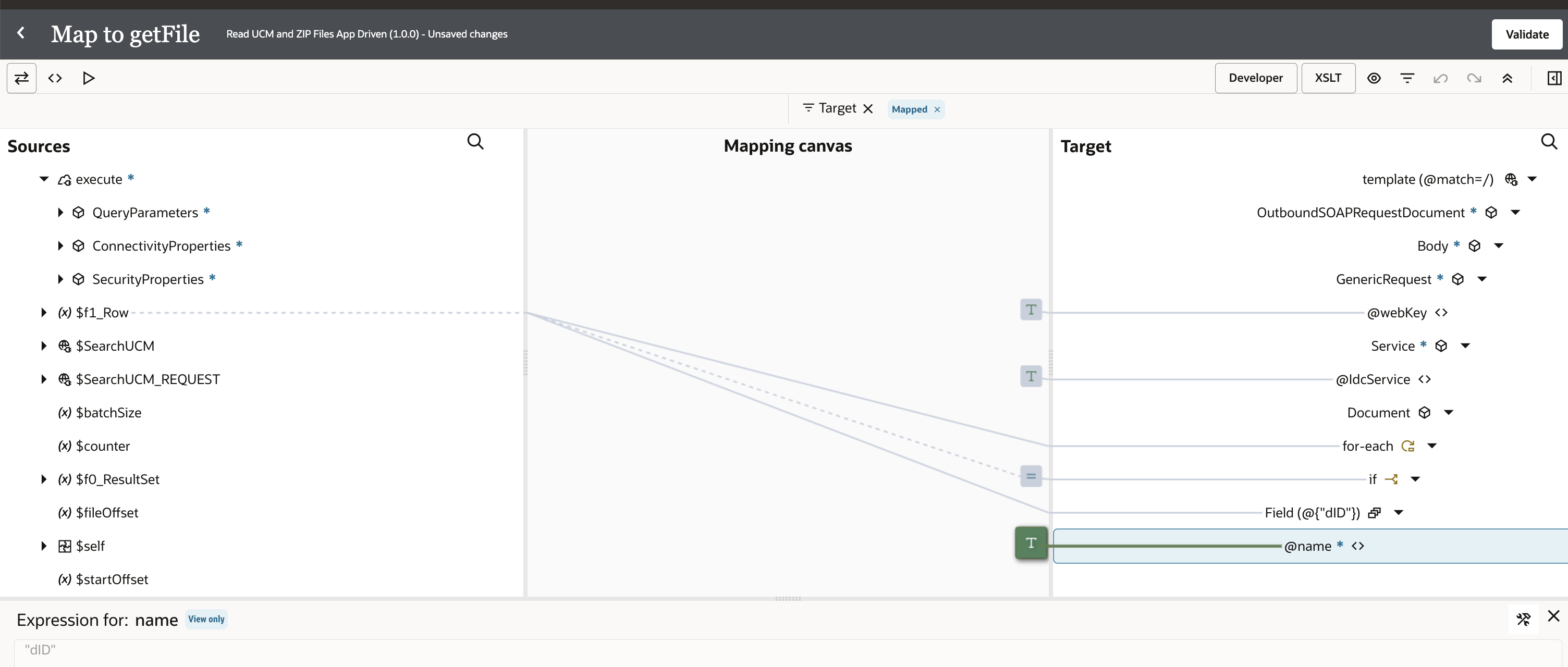Toggle the switch-source-target icon
1568x667 pixels.
[x=21, y=78]
